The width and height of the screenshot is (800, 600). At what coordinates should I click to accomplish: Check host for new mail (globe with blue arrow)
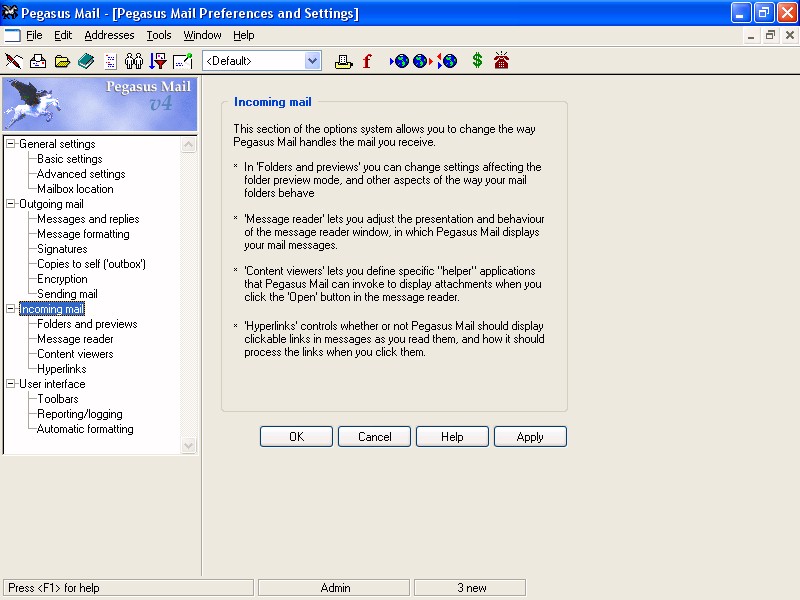(399, 61)
